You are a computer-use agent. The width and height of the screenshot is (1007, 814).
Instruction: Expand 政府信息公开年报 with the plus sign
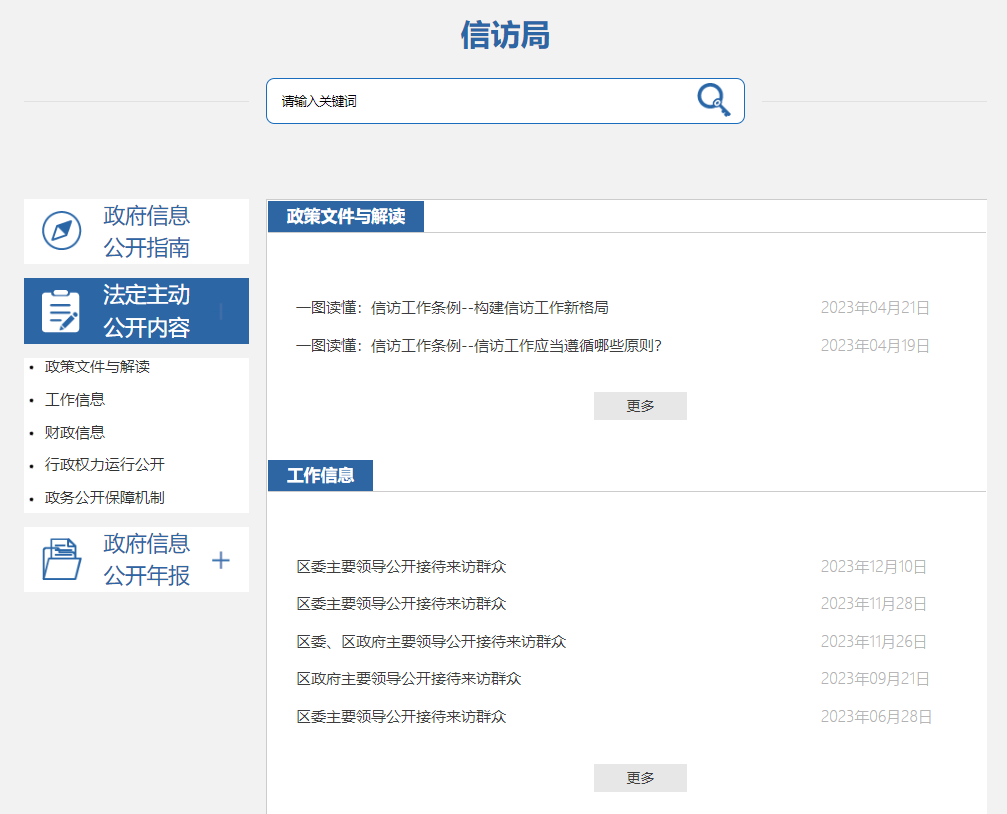point(220,560)
